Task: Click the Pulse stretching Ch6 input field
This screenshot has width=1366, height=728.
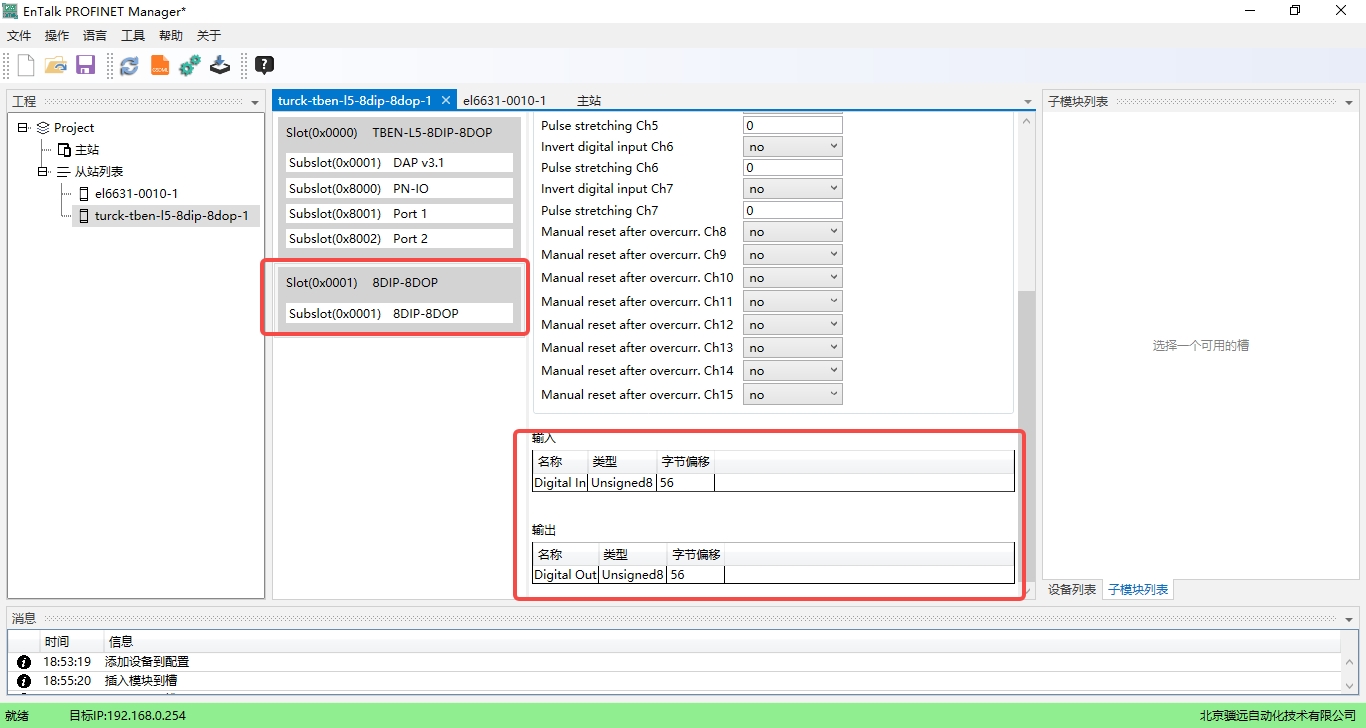Action: click(x=792, y=168)
